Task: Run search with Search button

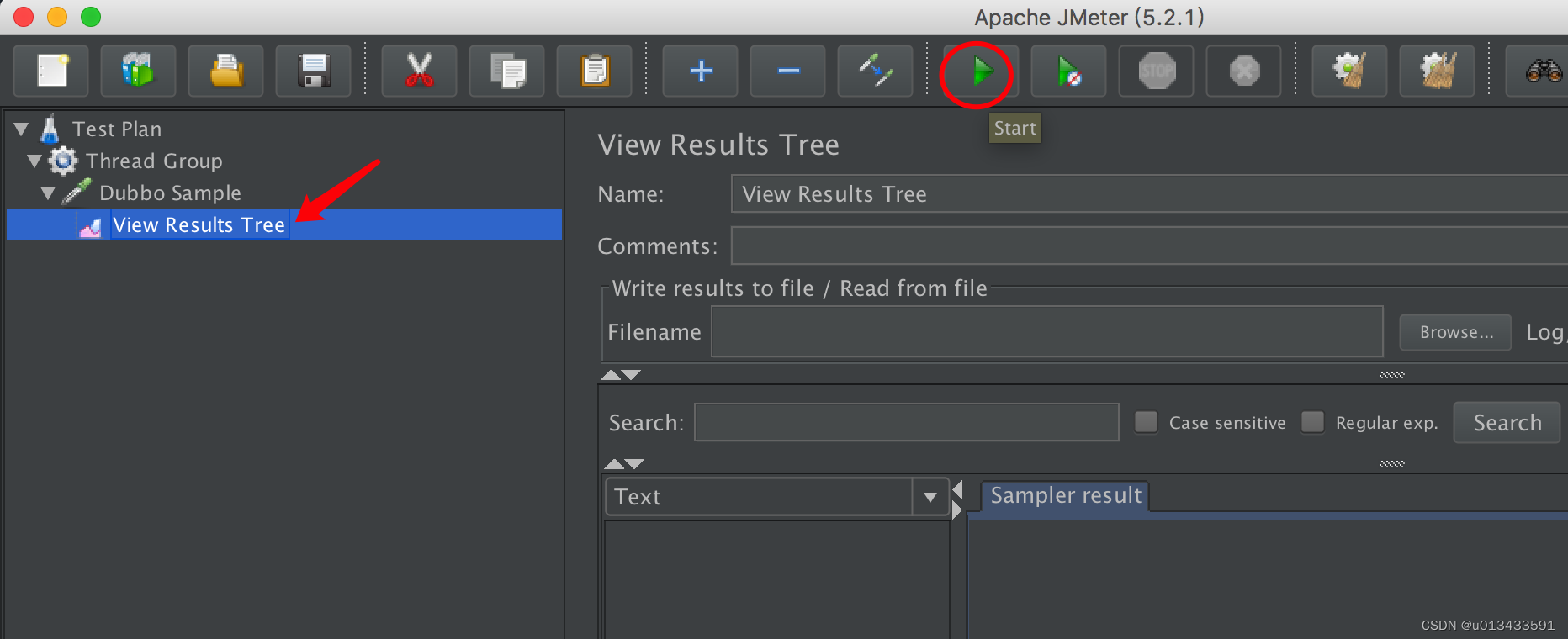Action: pyautogui.click(x=1507, y=422)
